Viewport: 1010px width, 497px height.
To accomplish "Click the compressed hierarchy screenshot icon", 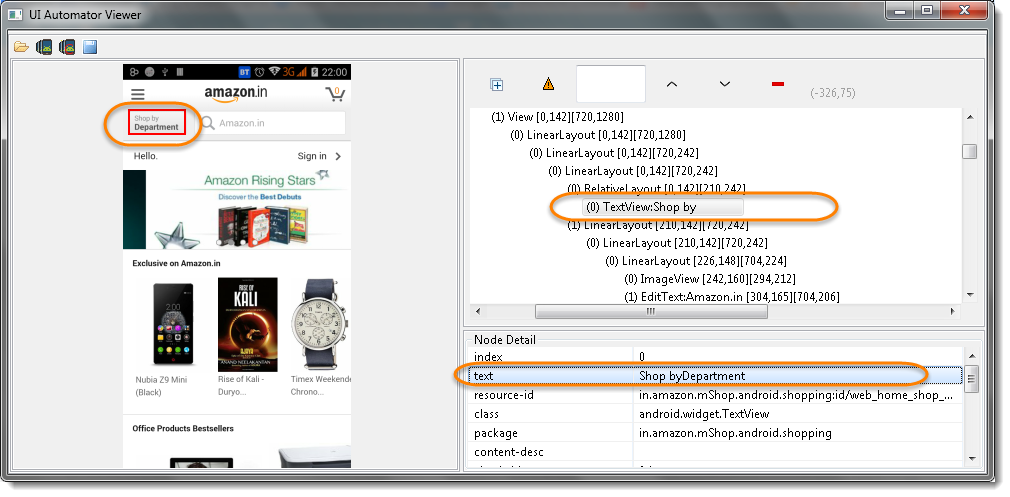I will (67, 47).
